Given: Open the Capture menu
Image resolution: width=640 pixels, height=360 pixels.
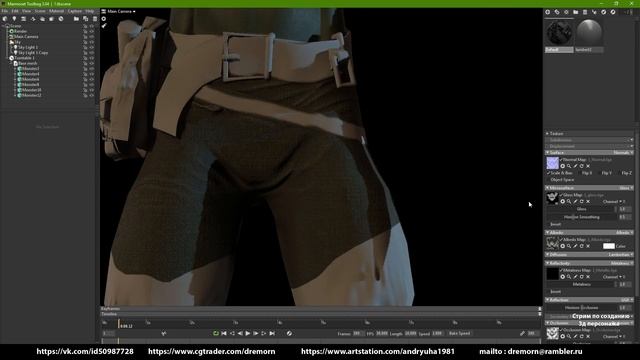Looking at the screenshot, I should pyautogui.click(x=75, y=11).
